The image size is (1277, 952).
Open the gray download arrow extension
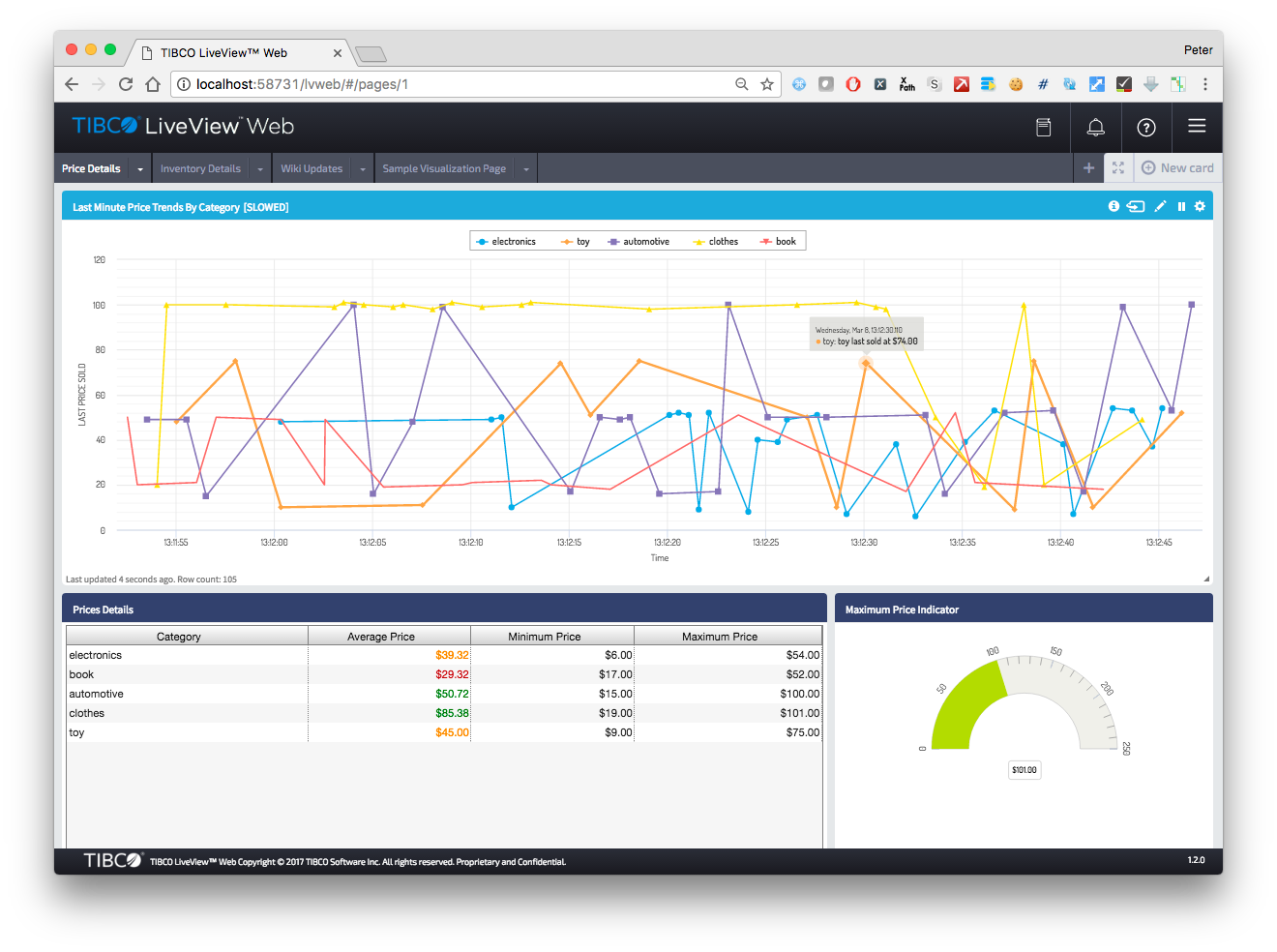1151,84
